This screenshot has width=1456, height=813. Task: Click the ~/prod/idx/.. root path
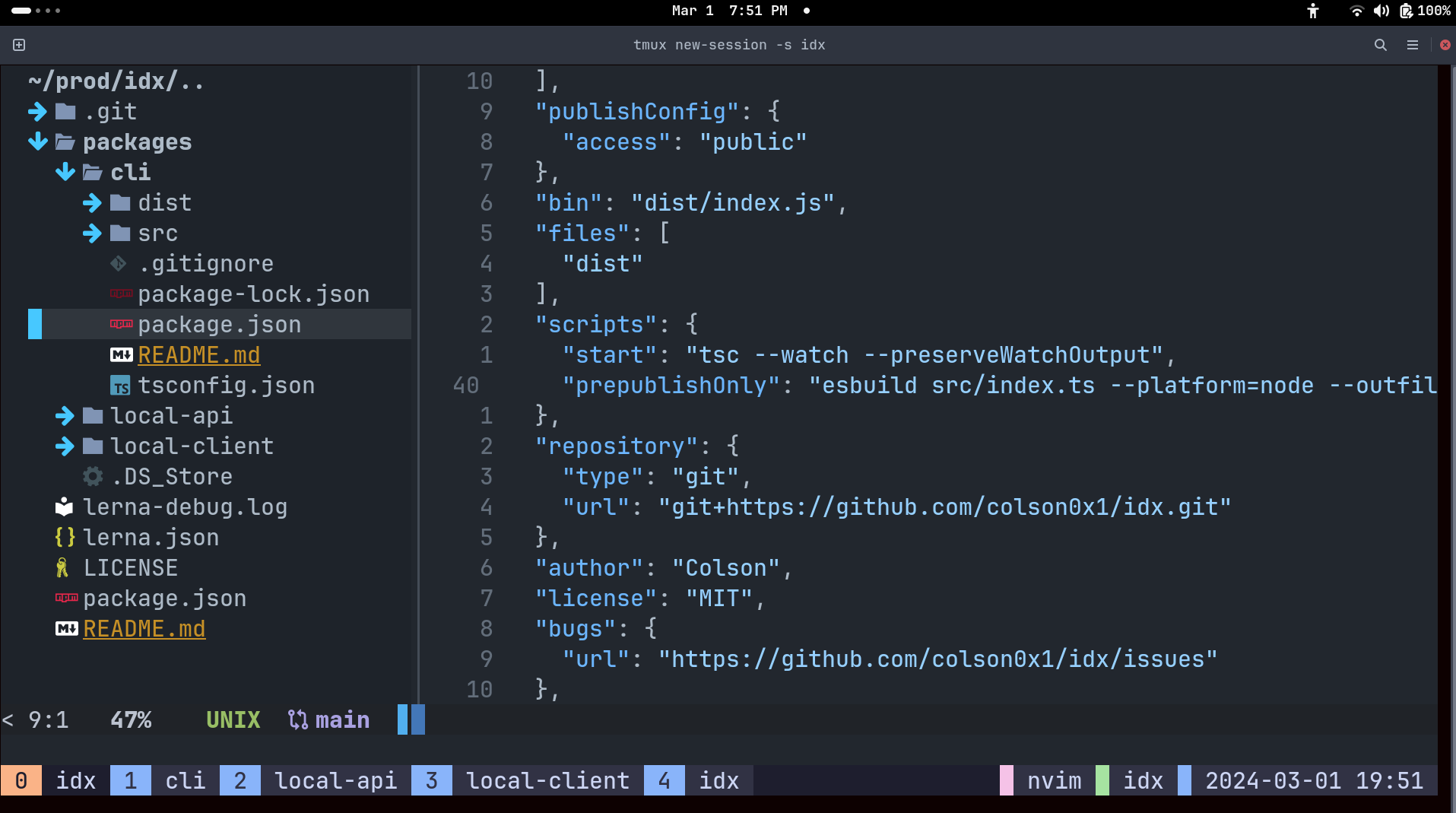coord(116,81)
